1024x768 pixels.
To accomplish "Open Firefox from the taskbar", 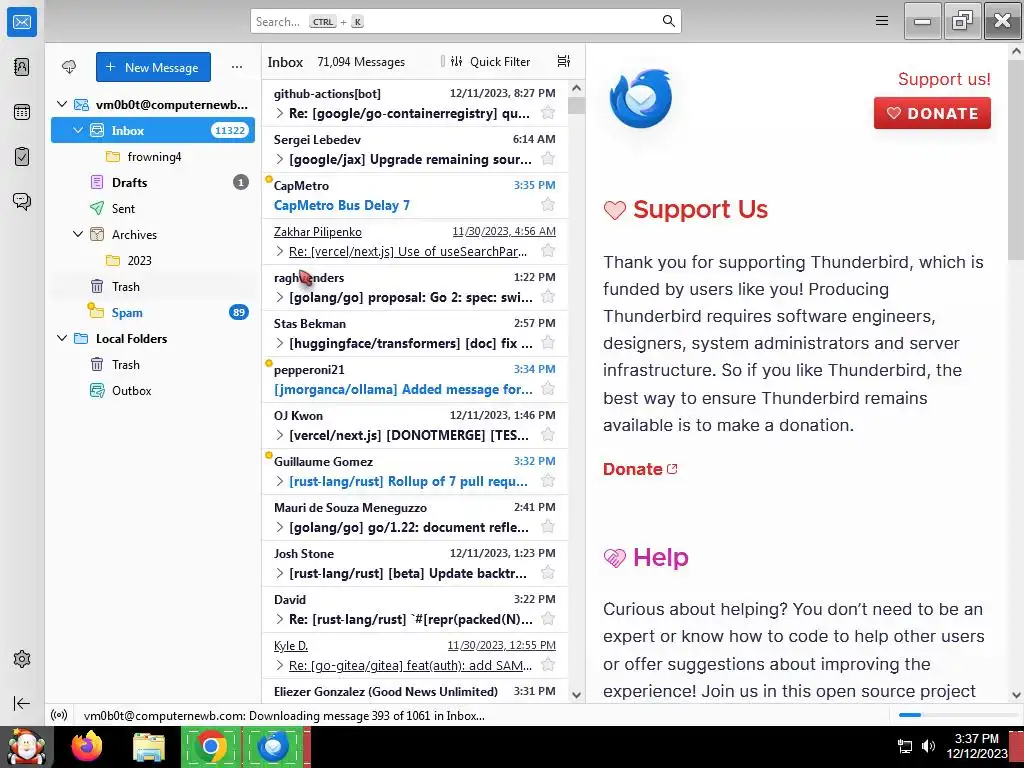I will [87, 746].
